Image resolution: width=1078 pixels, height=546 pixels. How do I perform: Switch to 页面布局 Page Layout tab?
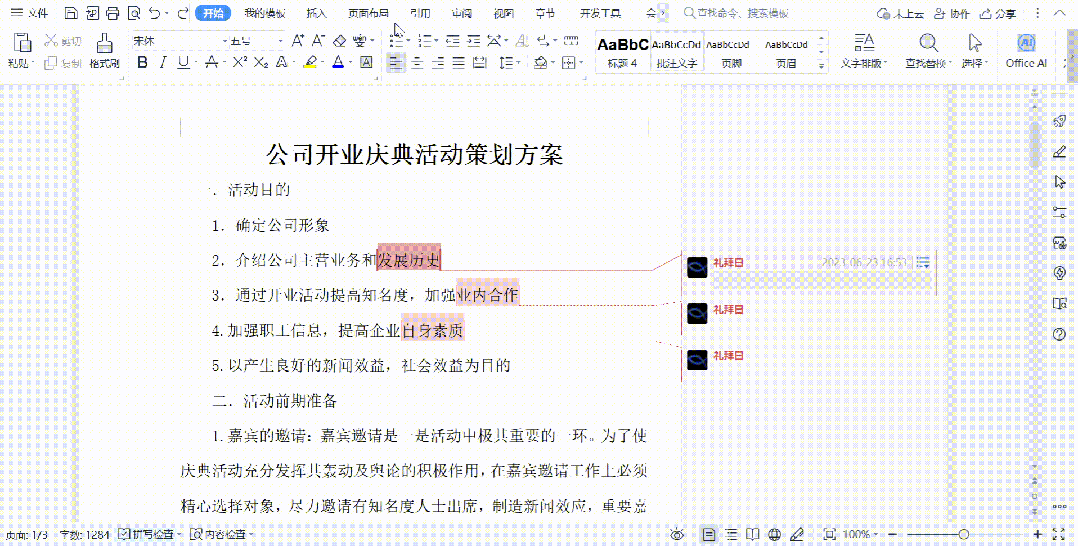(368, 13)
